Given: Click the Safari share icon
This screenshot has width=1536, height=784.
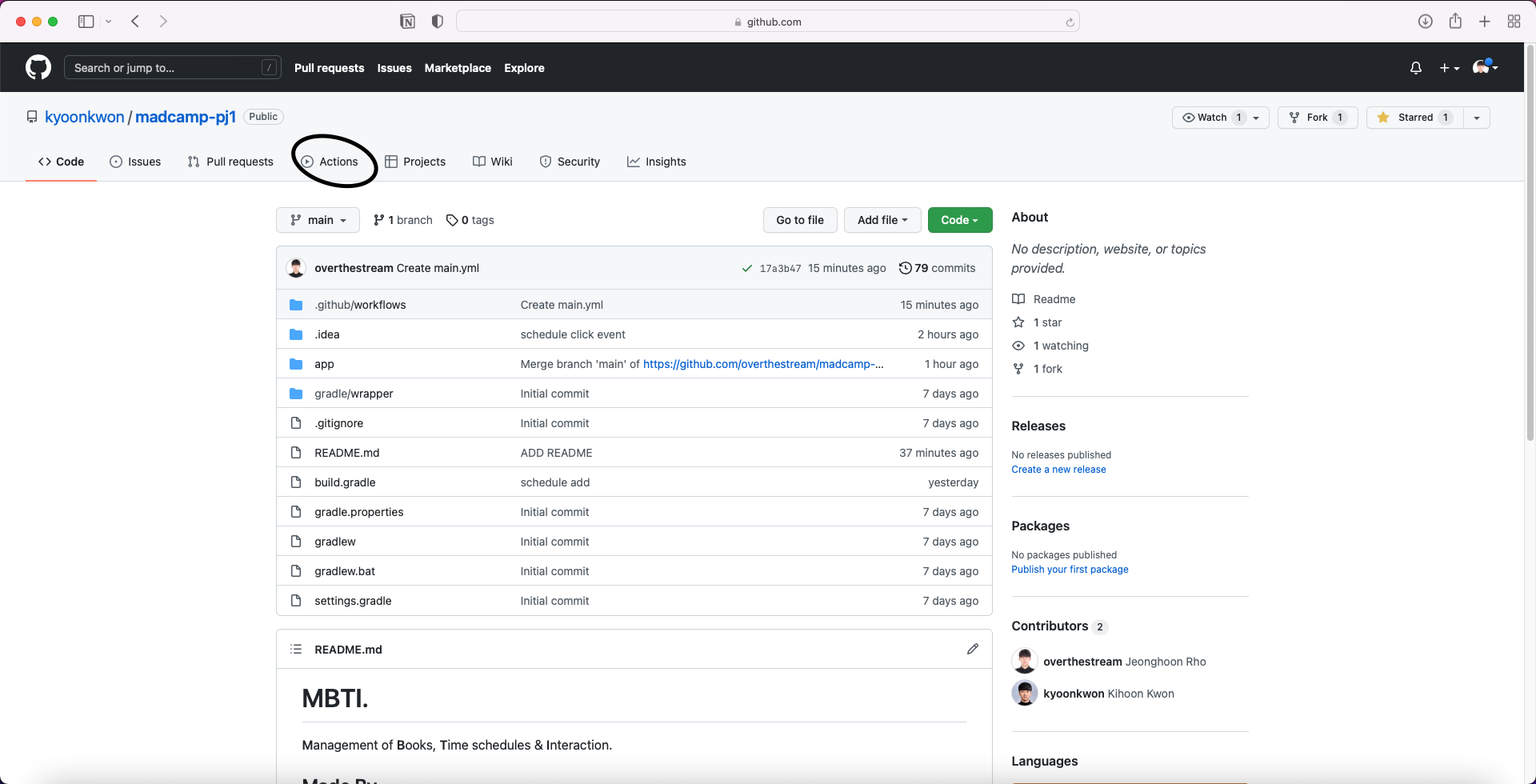Looking at the screenshot, I should click(1455, 21).
